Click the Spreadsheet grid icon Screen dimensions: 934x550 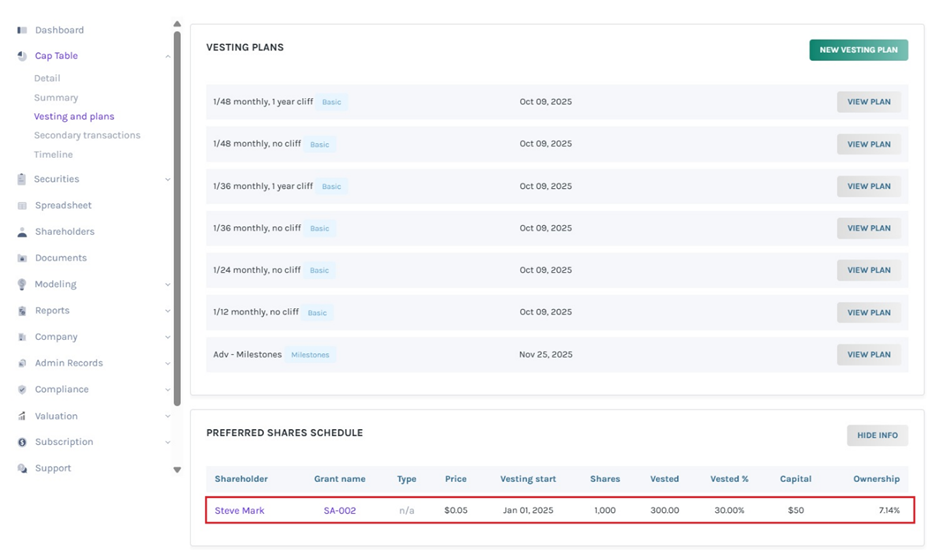(22, 206)
